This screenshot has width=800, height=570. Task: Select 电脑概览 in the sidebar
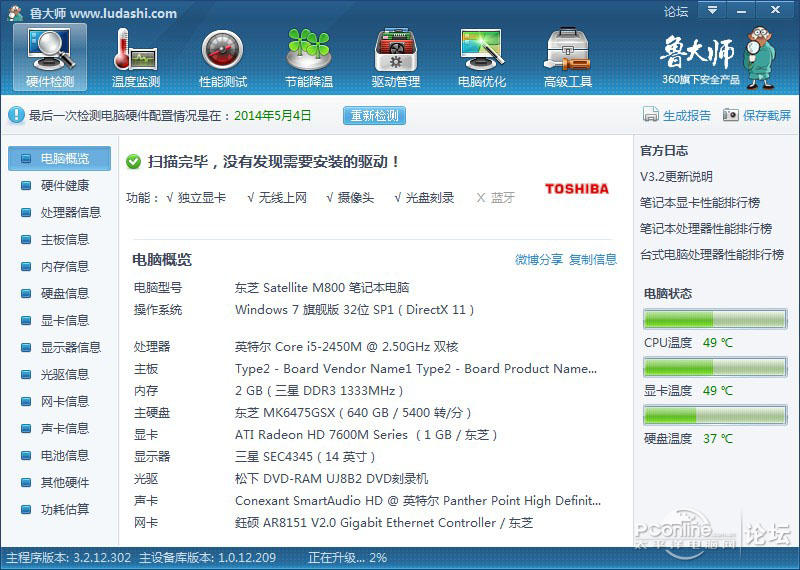coord(59,158)
